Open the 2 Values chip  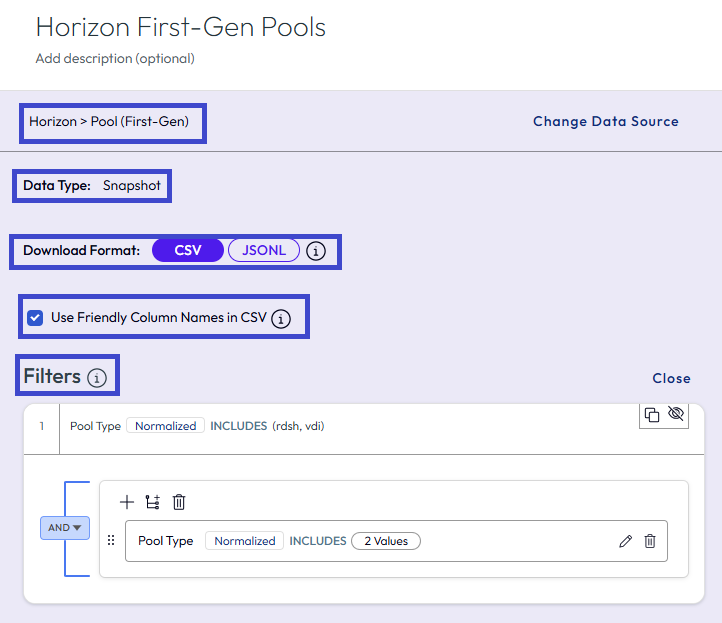pyautogui.click(x=386, y=541)
